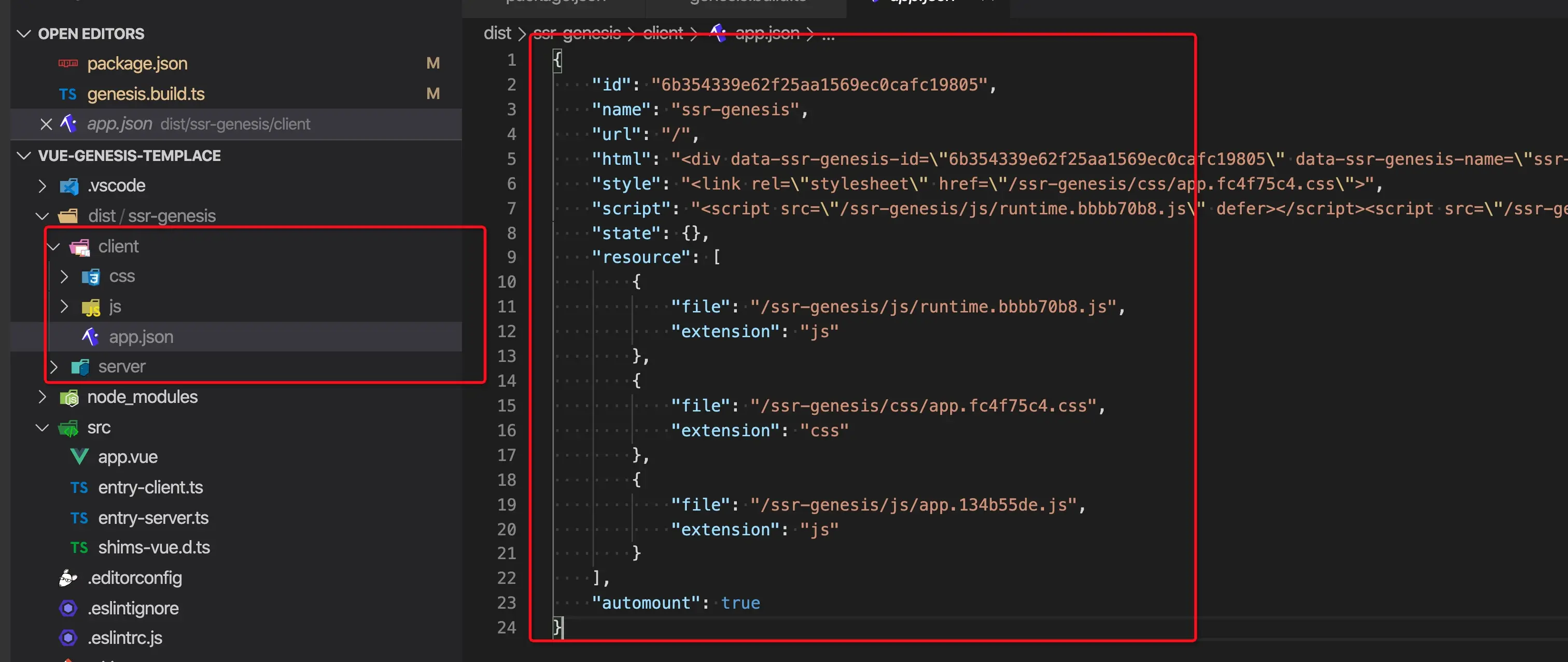Click the TS icon of genesis.build.ts
This screenshot has height=662, width=1568.
point(67,94)
